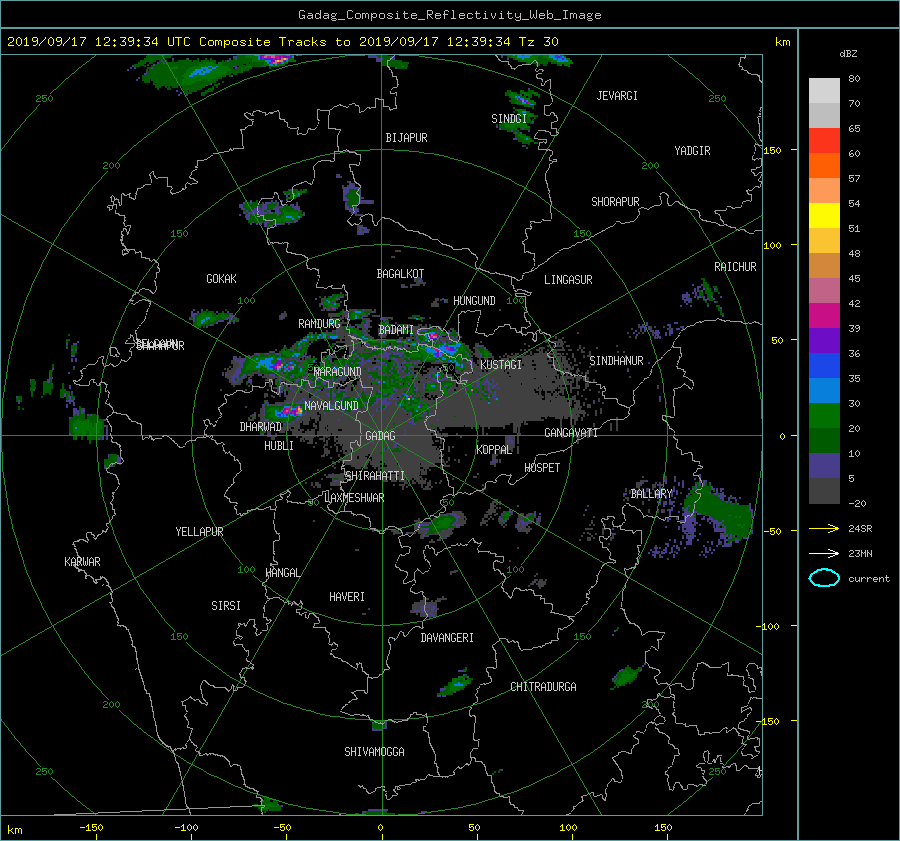Click the RAMDURG city label
This screenshot has height=841, width=900.
(x=319, y=324)
